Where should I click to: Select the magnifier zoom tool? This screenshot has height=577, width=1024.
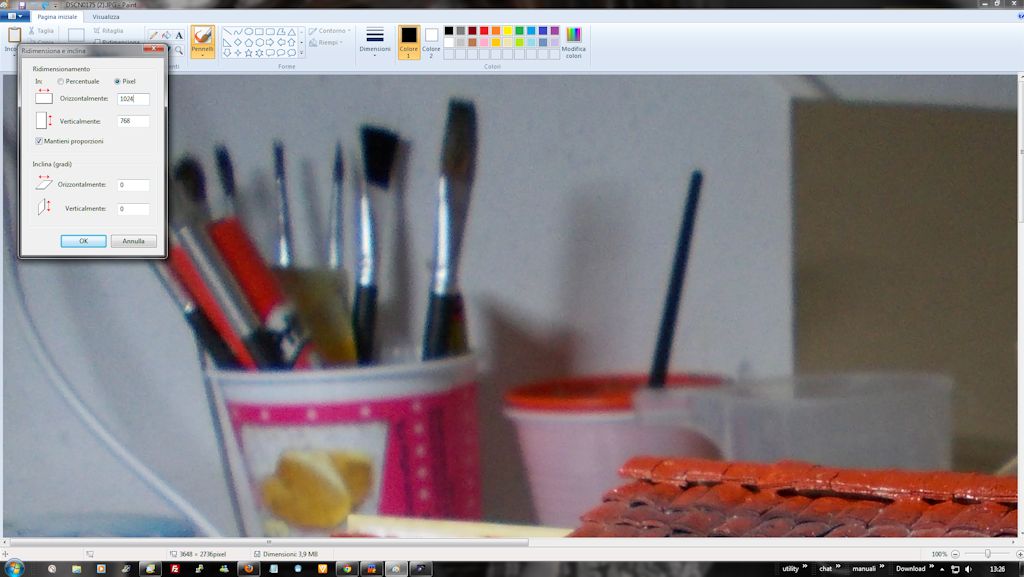point(178,50)
